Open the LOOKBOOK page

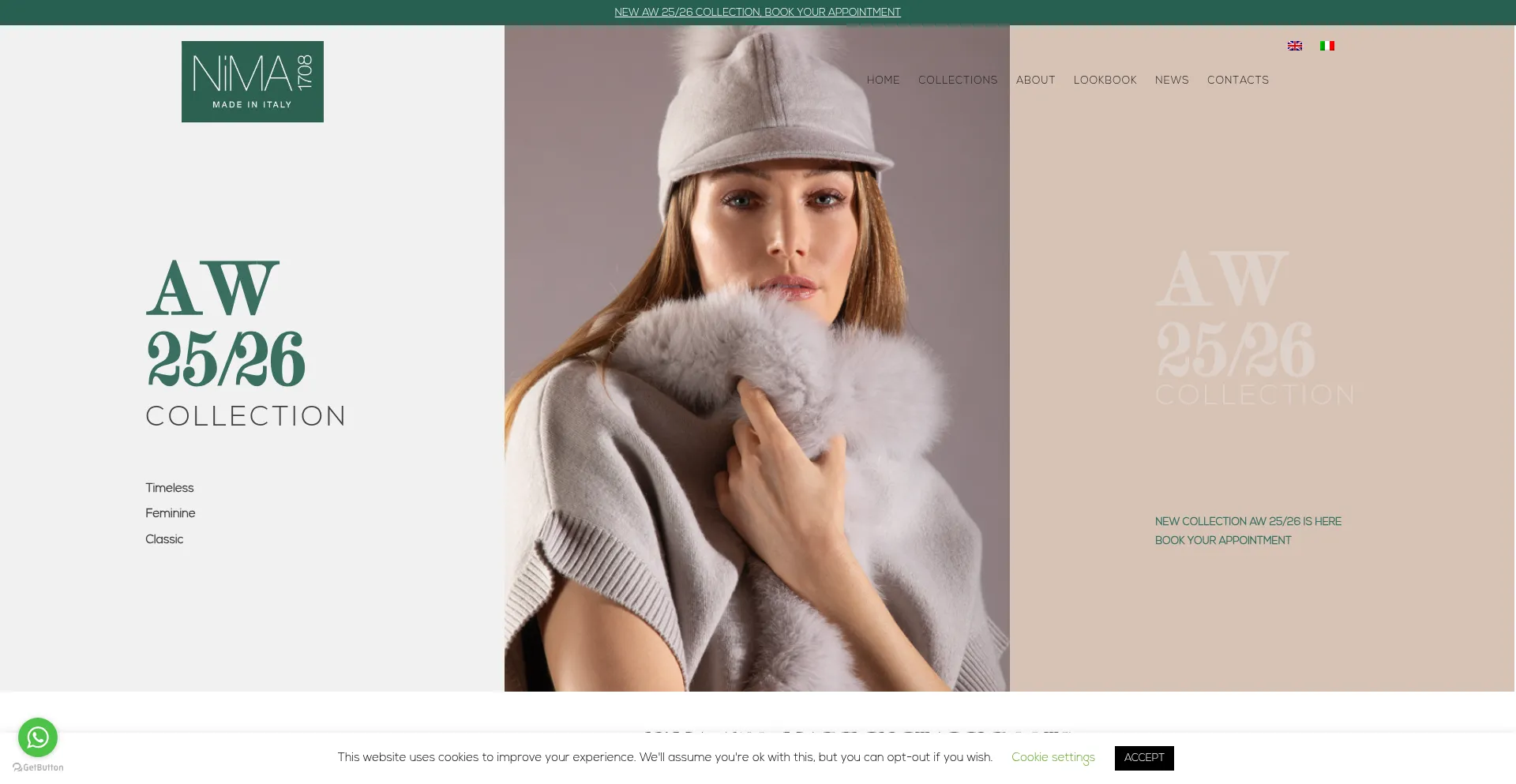1105,80
